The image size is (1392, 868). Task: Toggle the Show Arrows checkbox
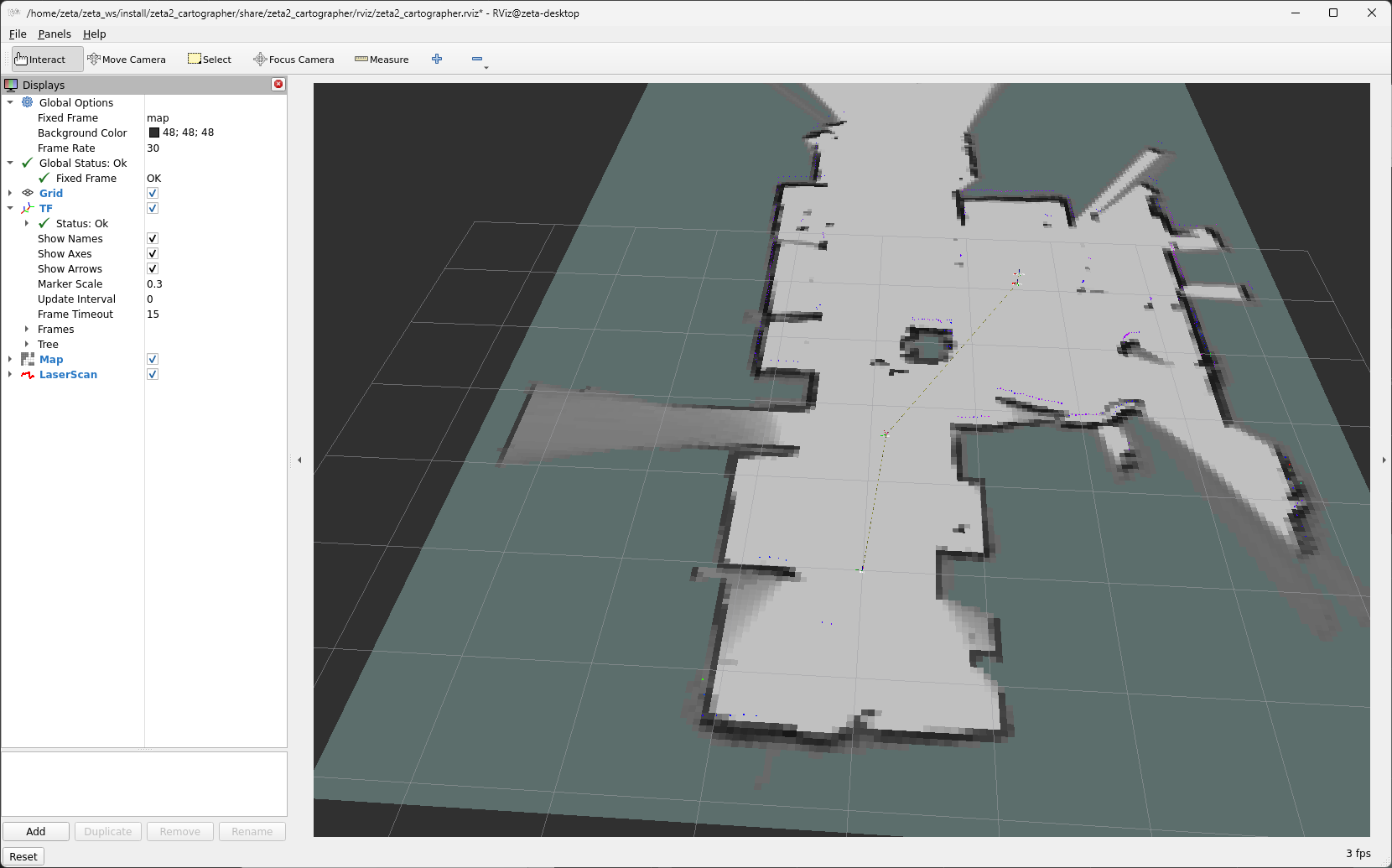(153, 268)
